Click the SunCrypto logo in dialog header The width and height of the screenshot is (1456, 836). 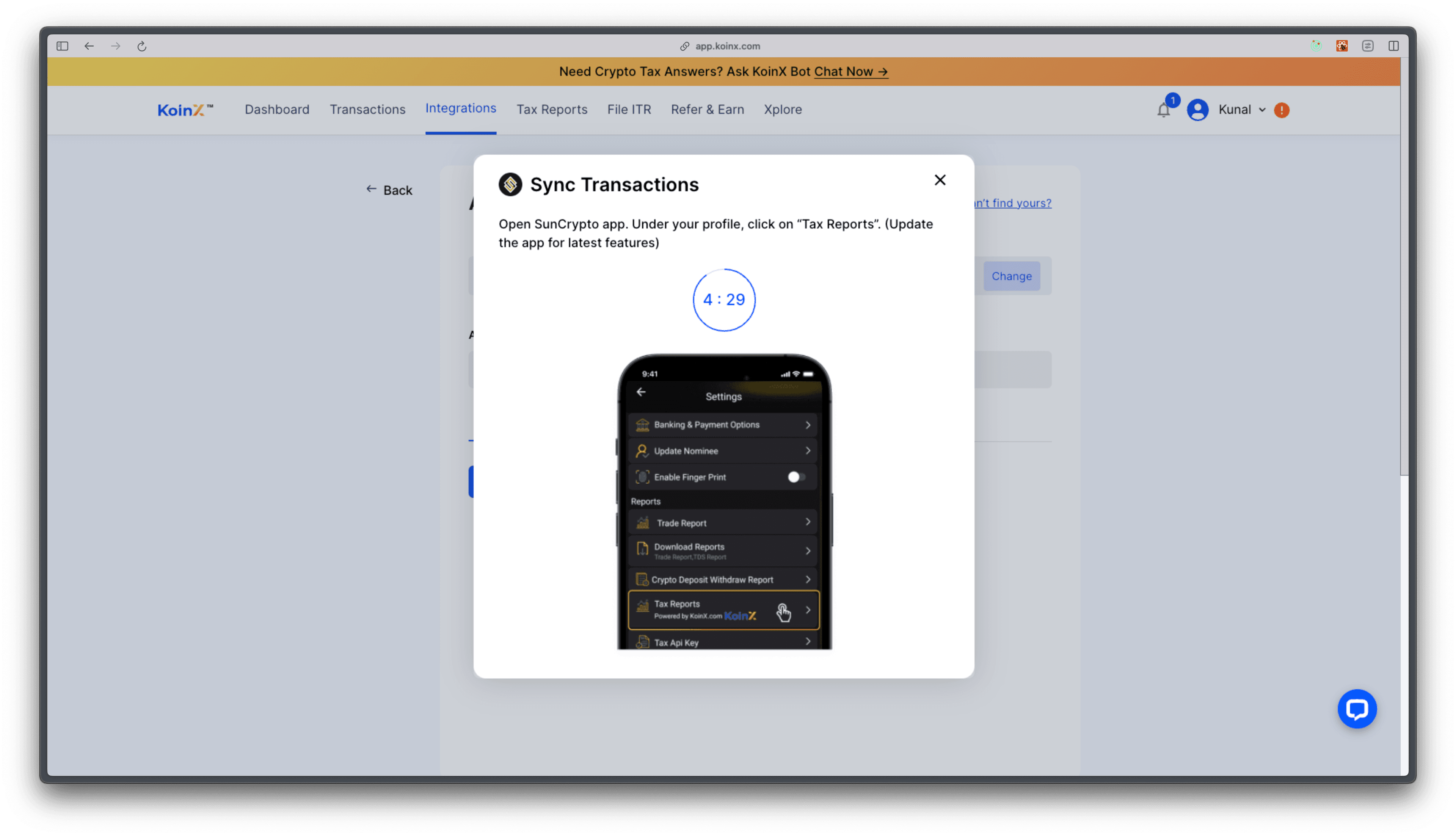[x=510, y=185]
